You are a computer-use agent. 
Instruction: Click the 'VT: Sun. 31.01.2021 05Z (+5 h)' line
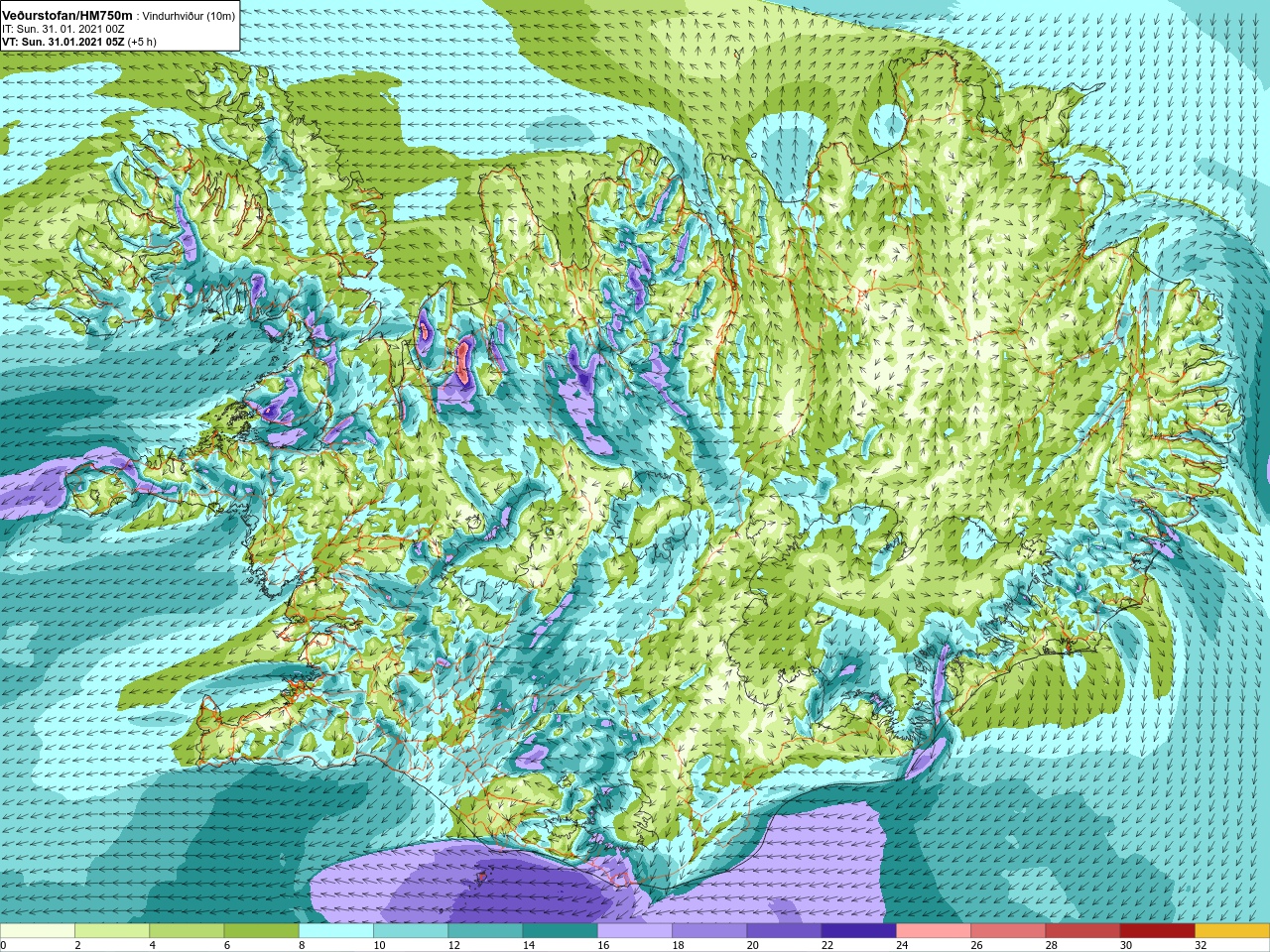pos(79,42)
